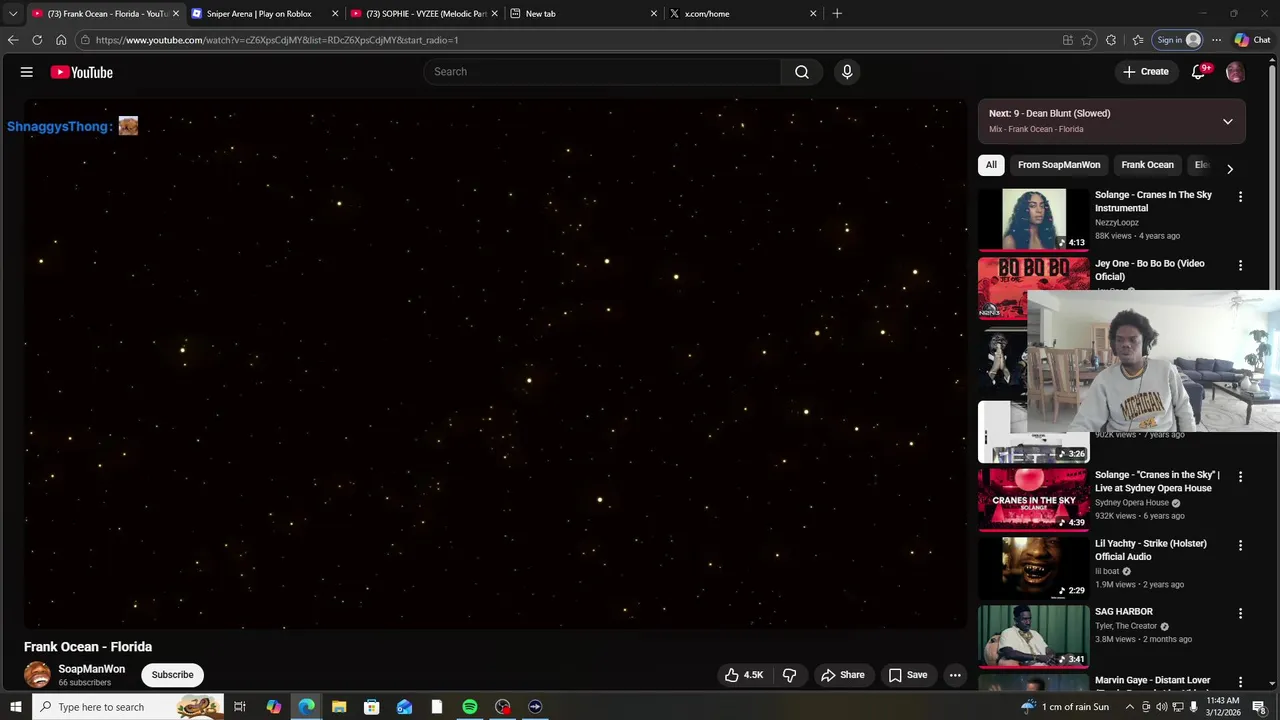Open options for SAG HARBOR video
The width and height of the screenshot is (1280, 720).
tap(1240, 613)
